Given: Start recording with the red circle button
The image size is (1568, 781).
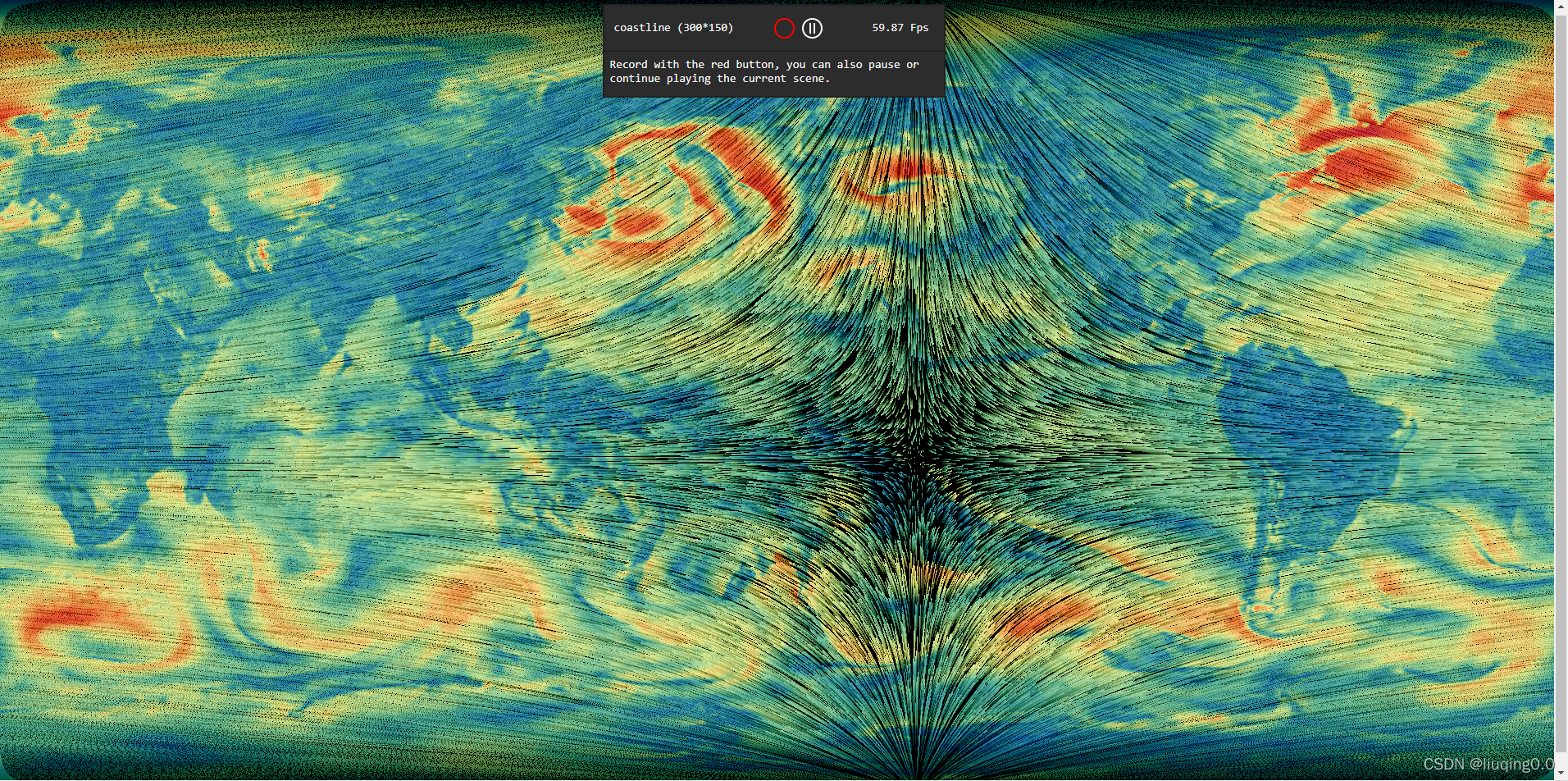Looking at the screenshot, I should (784, 28).
